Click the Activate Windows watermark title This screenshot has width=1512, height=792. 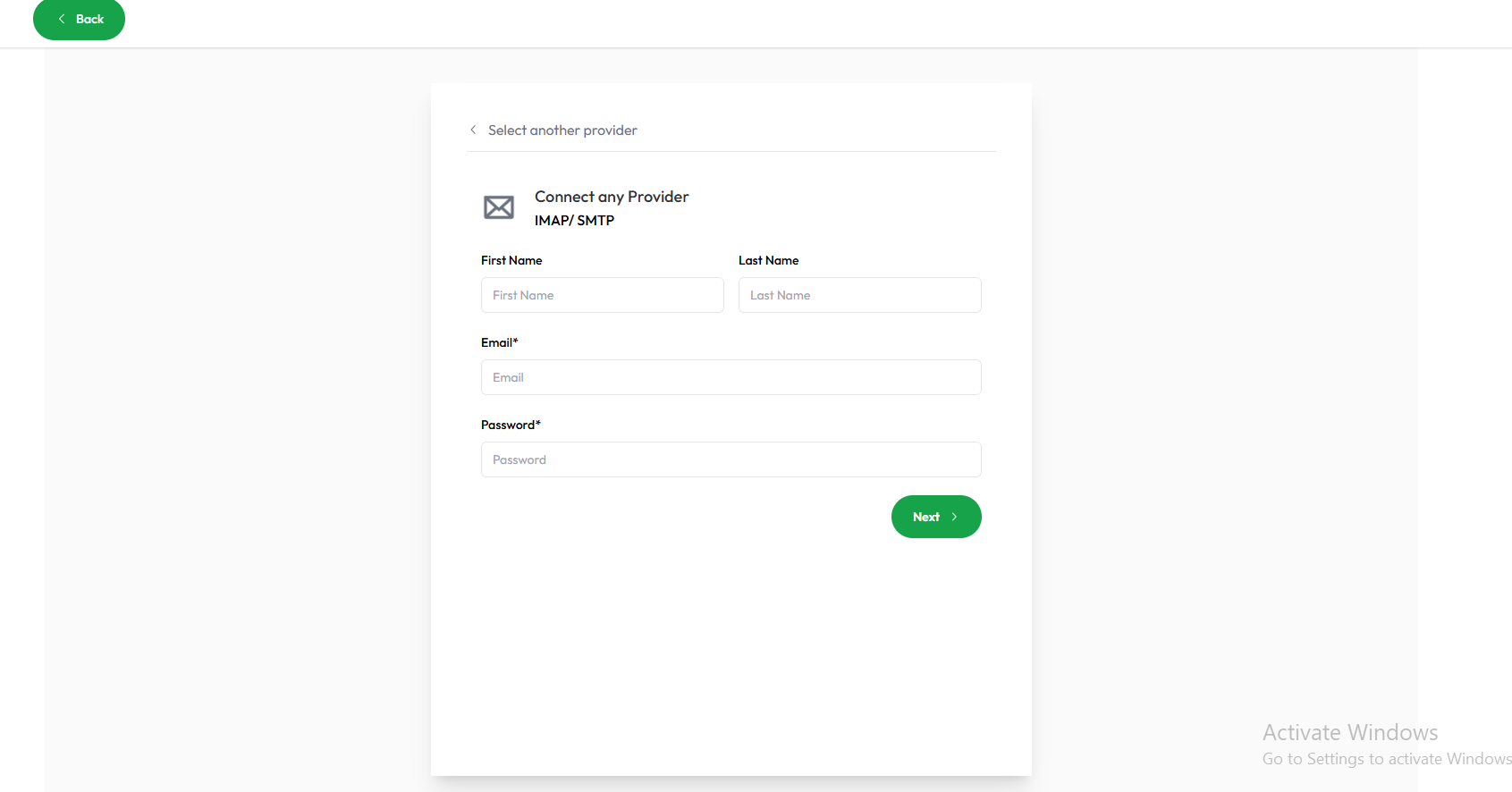[x=1349, y=733]
